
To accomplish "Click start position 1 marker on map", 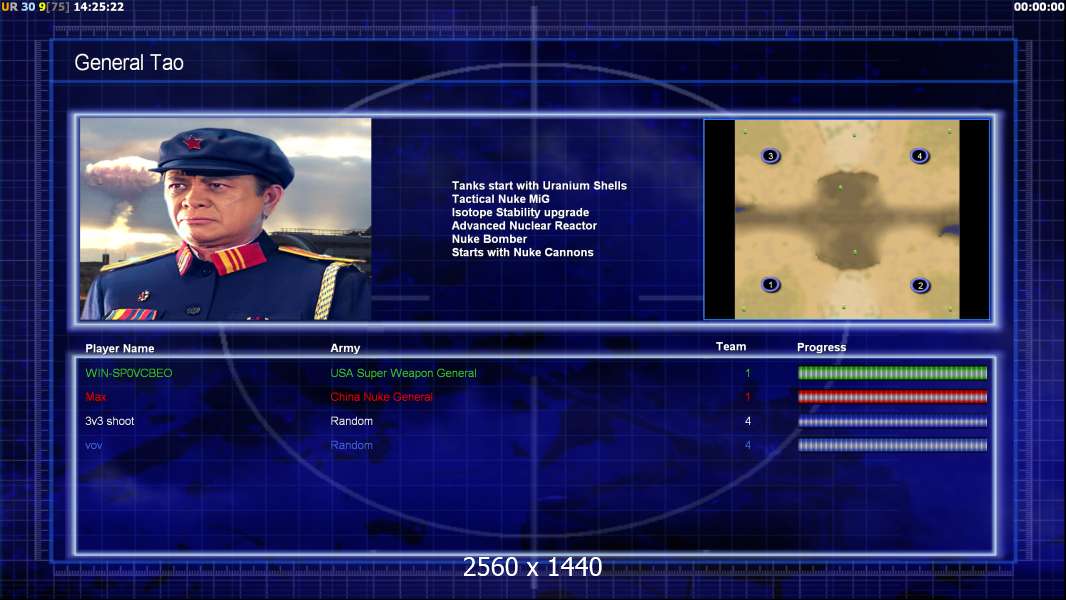I will coord(770,285).
